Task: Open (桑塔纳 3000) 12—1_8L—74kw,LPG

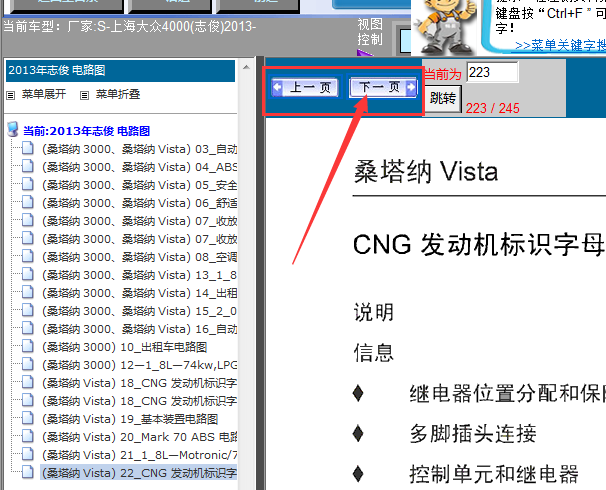Action: (x=140, y=365)
